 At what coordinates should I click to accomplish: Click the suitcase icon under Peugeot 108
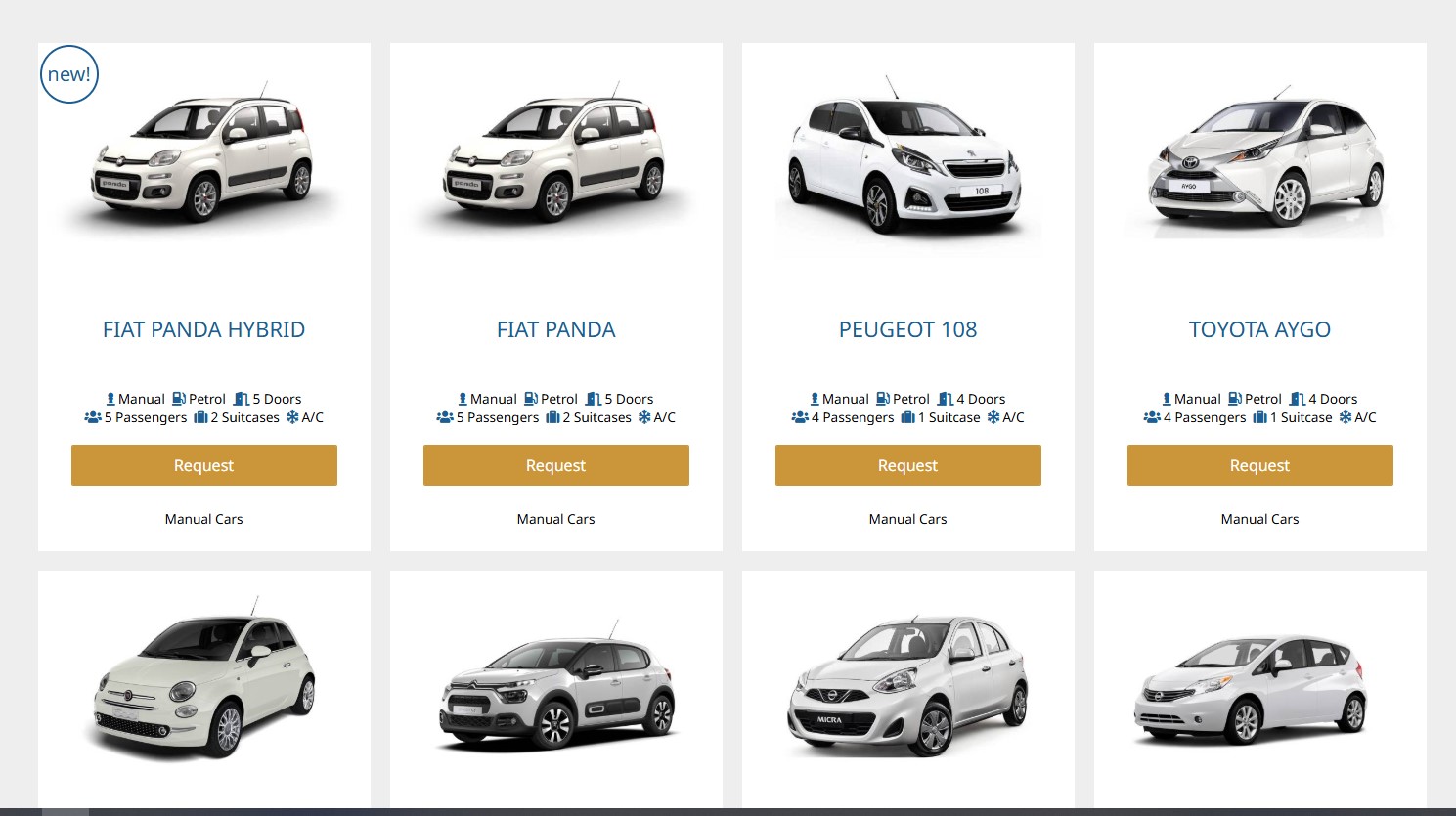click(x=907, y=417)
